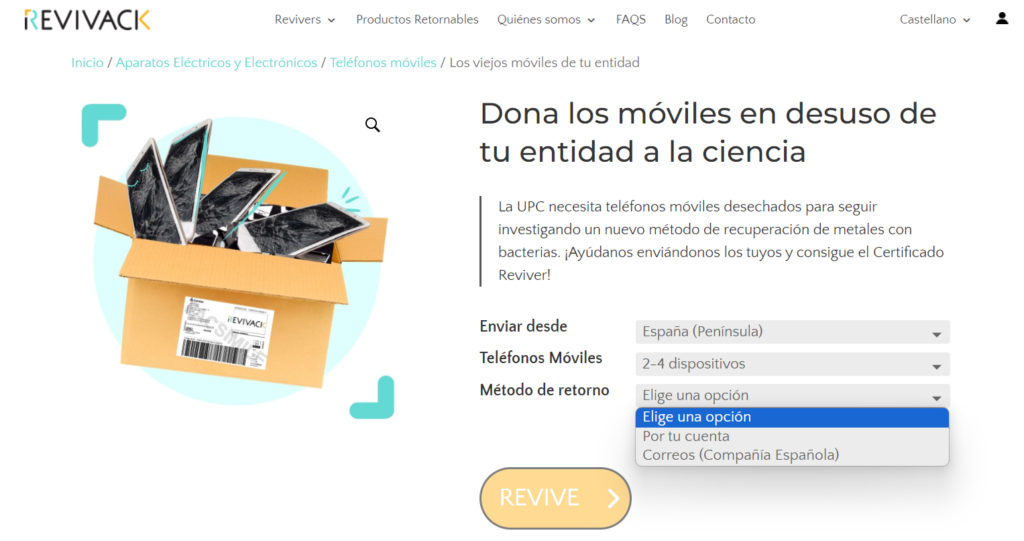Viewport: 1024px width, 541px height.
Task: Click the 'Los viejos móviles de tu entidad' breadcrumb text
Action: click(545, 63)
